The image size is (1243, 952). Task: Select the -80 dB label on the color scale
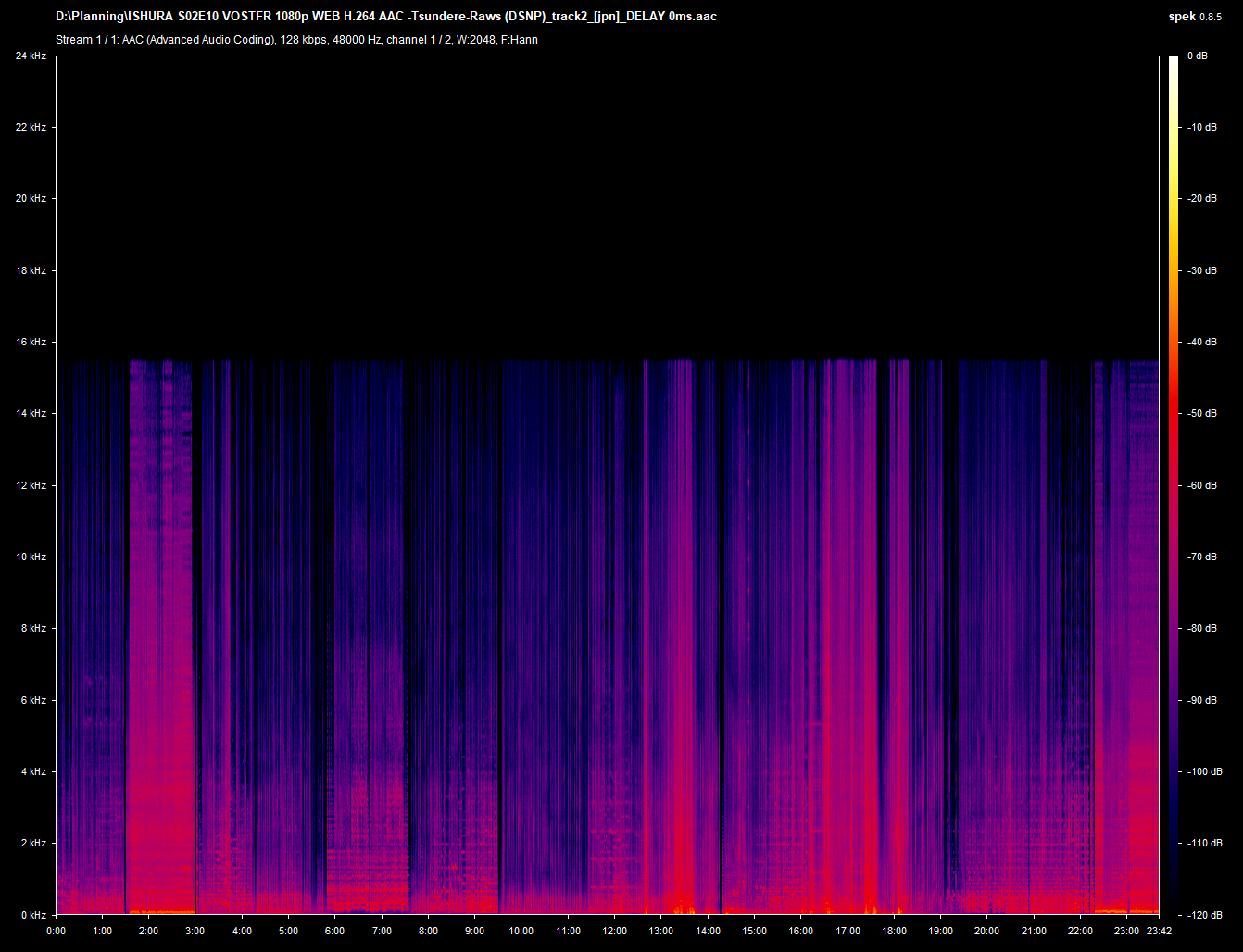tap(1202, 628)
